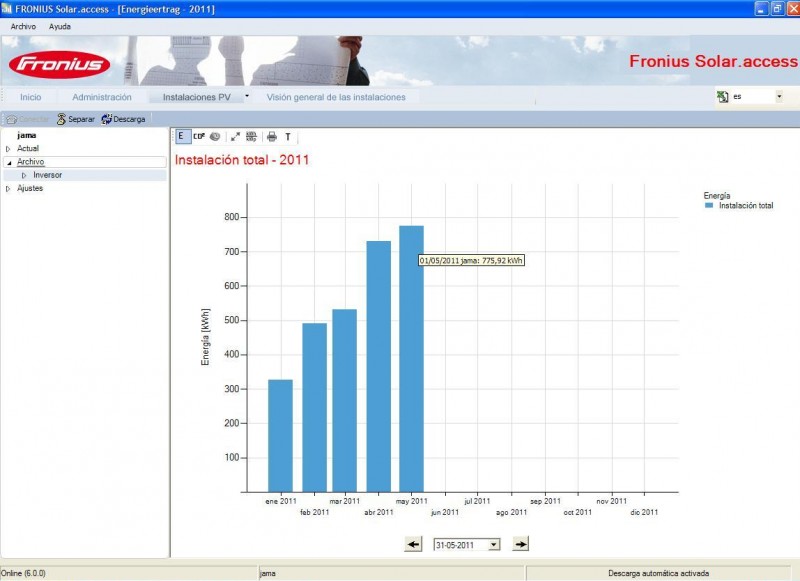
Task: Click the 'Fronius Solar.access' banner text
Action: (x=713, y=61)
